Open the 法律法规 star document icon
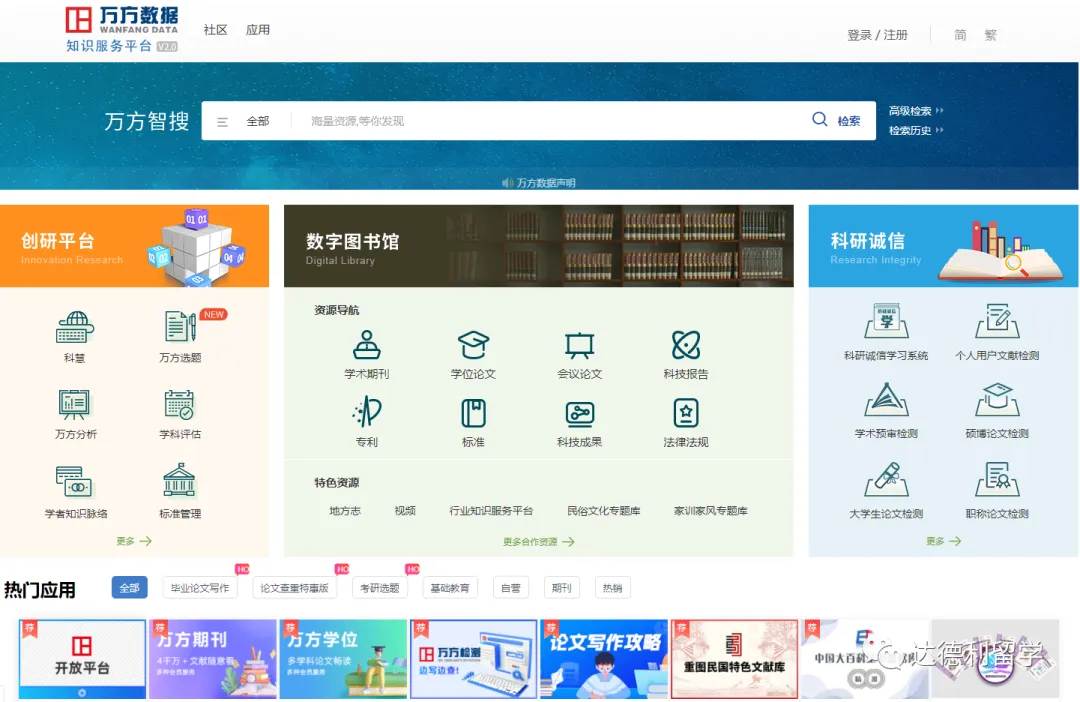This screenshot has width=1080, height=702. (686, 413)
